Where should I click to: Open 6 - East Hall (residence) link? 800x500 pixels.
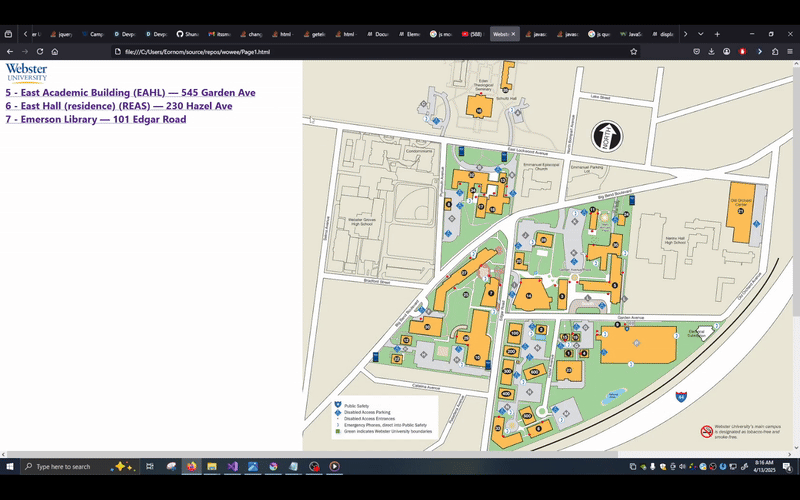119,106
